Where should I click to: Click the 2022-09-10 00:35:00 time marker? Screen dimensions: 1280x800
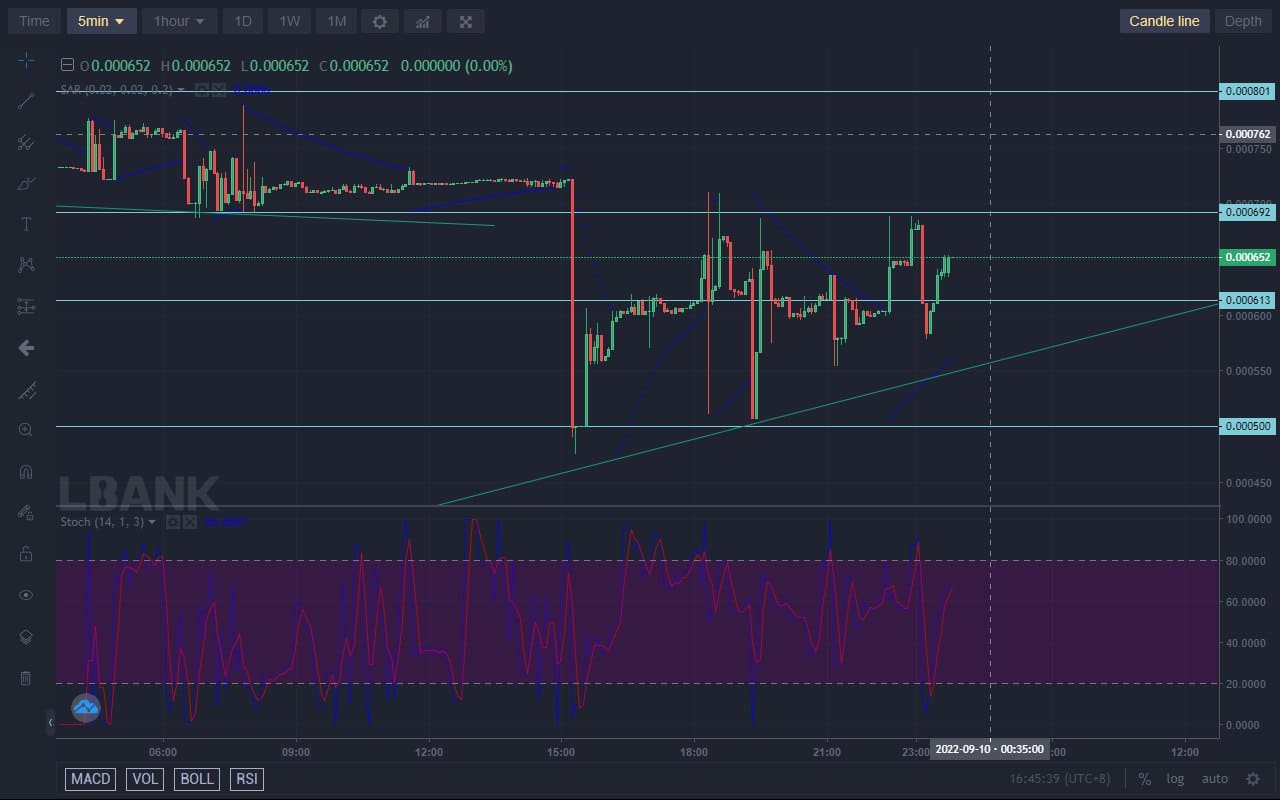pos(990,749)
